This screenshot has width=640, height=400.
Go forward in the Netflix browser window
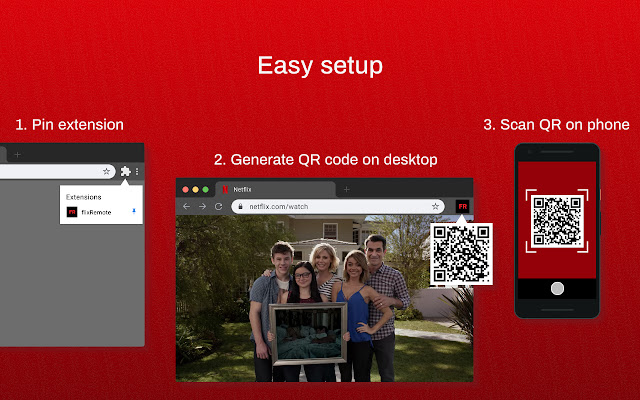[x=202, y=207]
